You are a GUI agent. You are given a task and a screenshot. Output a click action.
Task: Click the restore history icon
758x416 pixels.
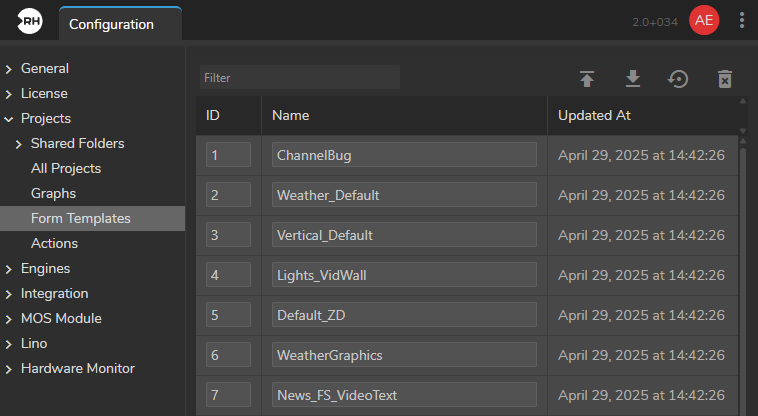click(x=678, y=79)
